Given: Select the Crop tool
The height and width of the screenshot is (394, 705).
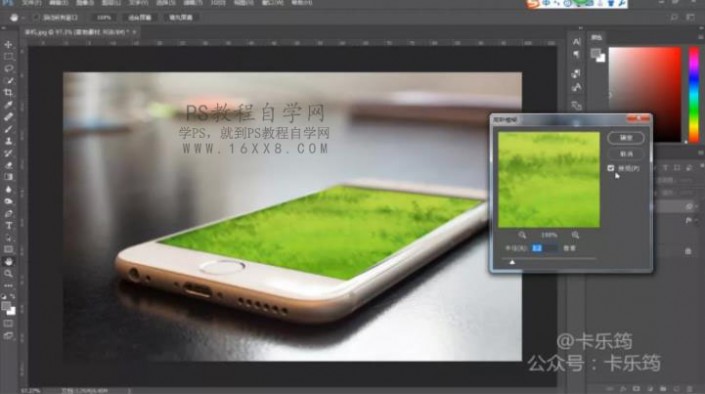Looking at the screenshot, I should point(9,93).
